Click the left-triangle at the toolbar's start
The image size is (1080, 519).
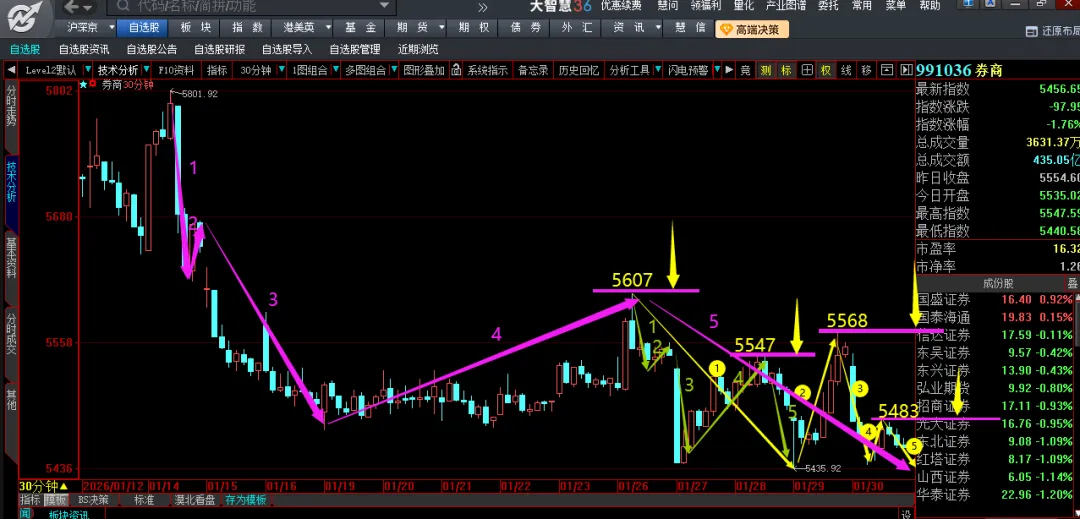[11, 70]
